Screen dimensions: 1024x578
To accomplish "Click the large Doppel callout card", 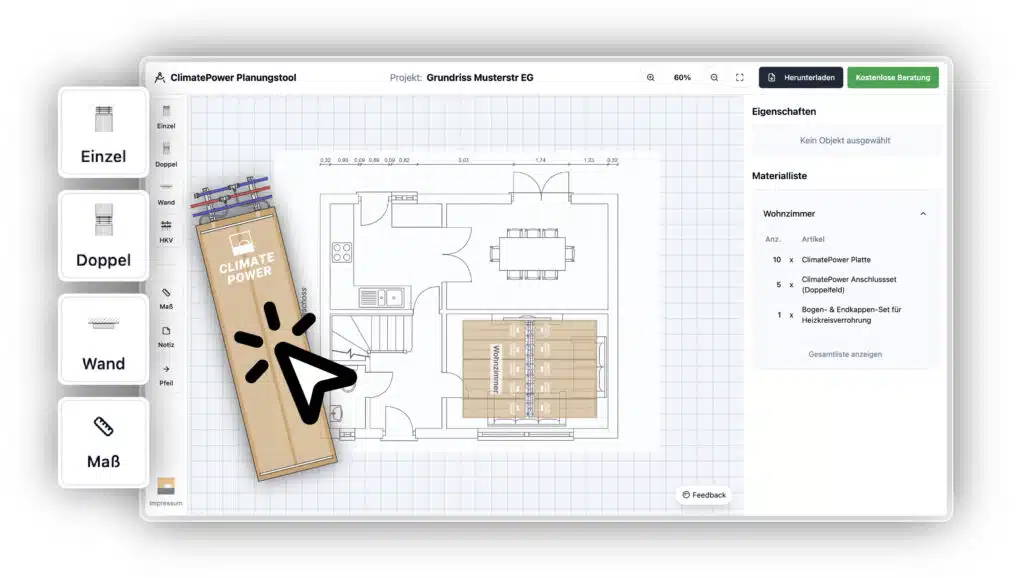I will pyautogui.click(x=103, y=236).
